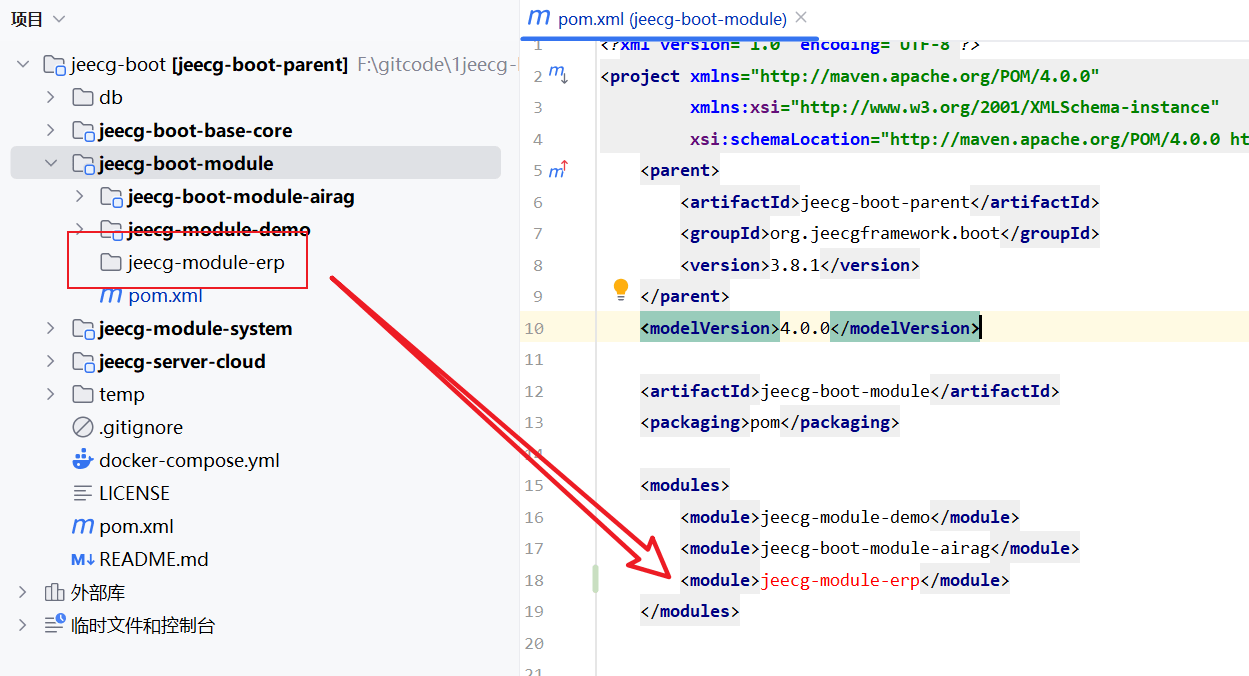This screenshot has width=1249, height=676.
Task: Click the External Libraries (外部库) icon
Action: click(54, 593)
